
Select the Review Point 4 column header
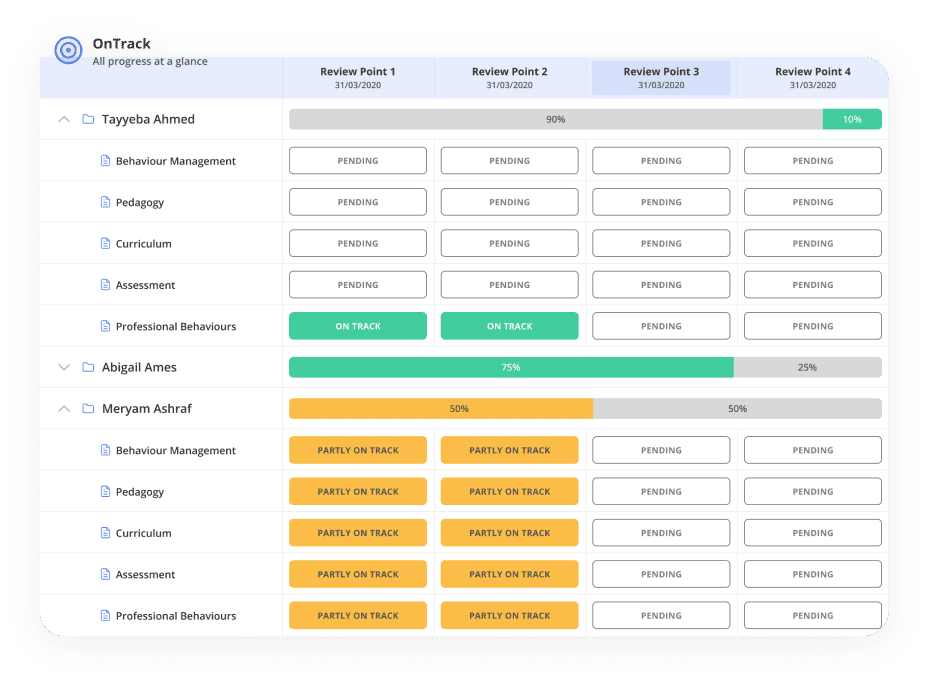point(813,78)
